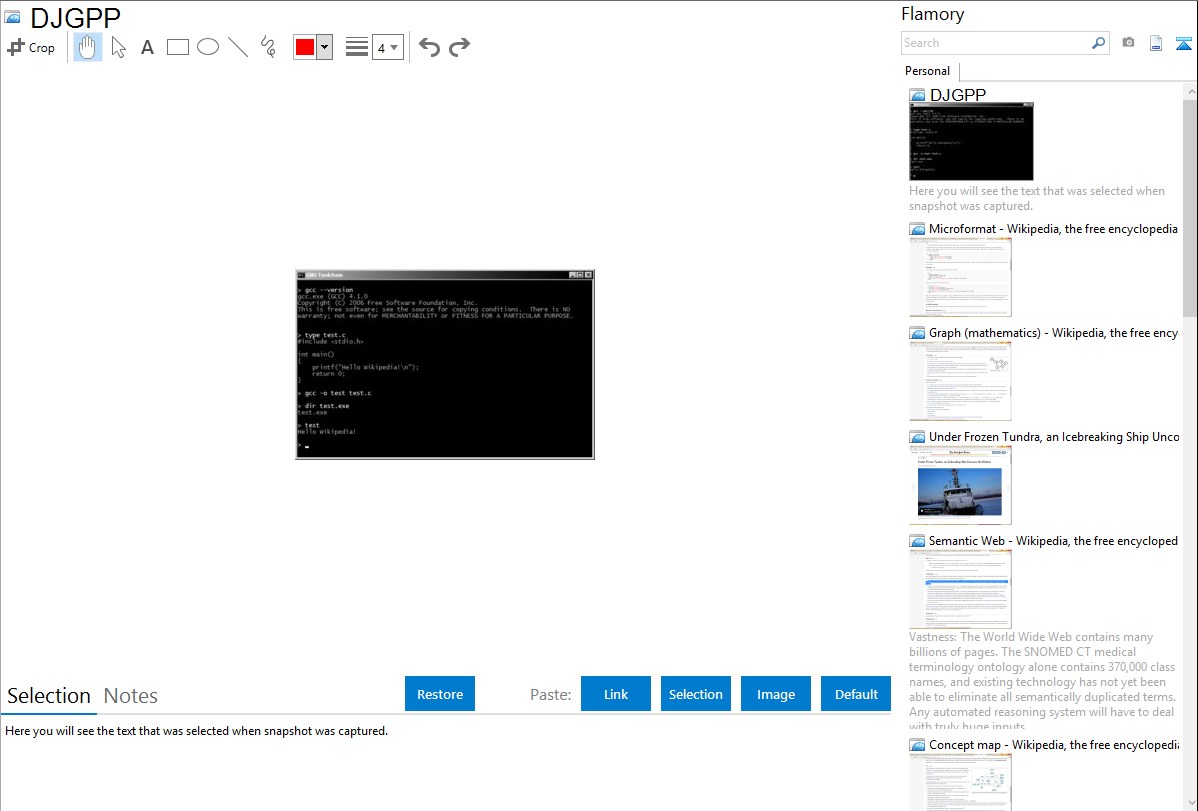Screen dimensions: 1198x811
Task: Choose the arrow pointer tool
Action: [x=118, y=47]
